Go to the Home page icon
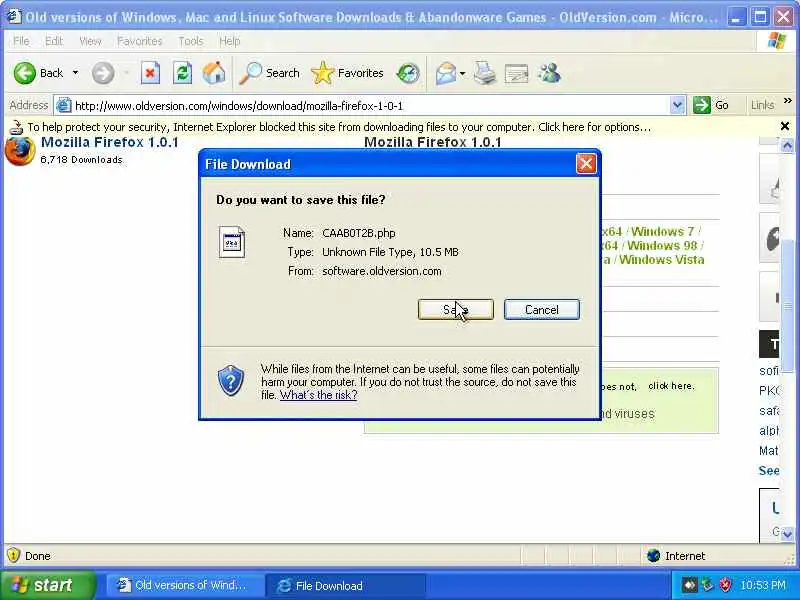This screenshot has width=800, height=600. pos(214,73)
